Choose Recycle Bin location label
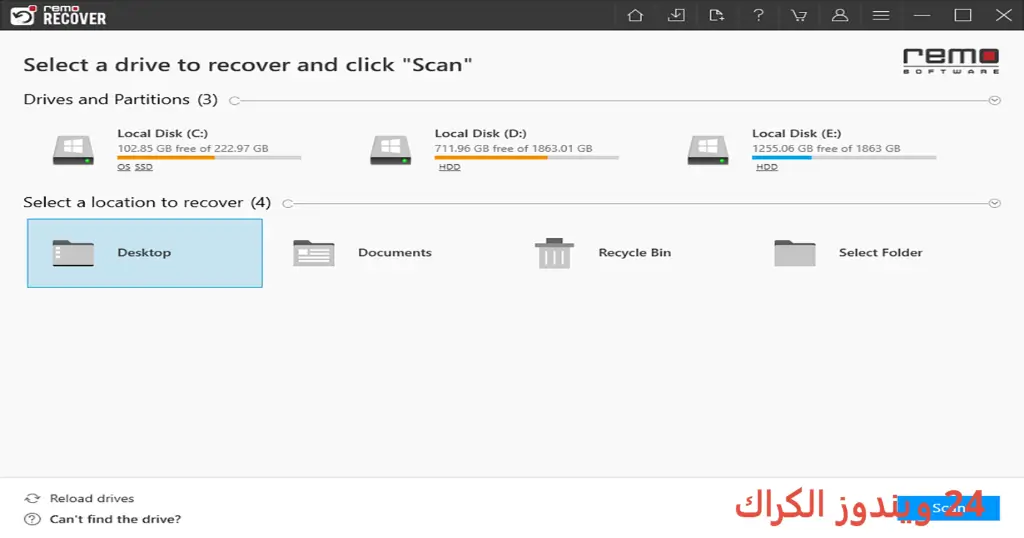1024x538 pixels. [x=635, y=253]
